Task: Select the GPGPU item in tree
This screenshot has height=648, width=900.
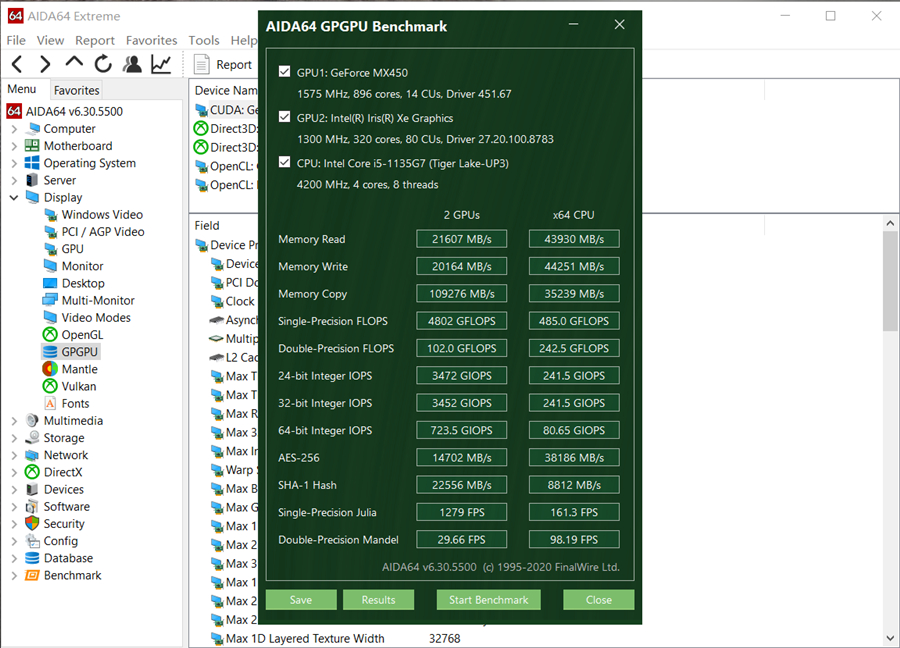Action: (80, 352)
